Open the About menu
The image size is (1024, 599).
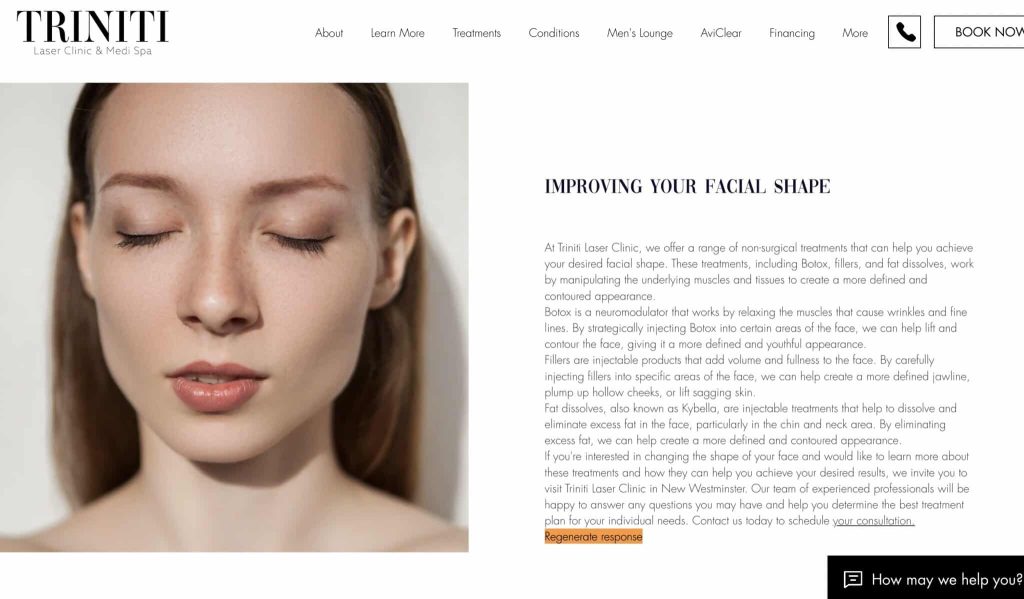point(328,33)
